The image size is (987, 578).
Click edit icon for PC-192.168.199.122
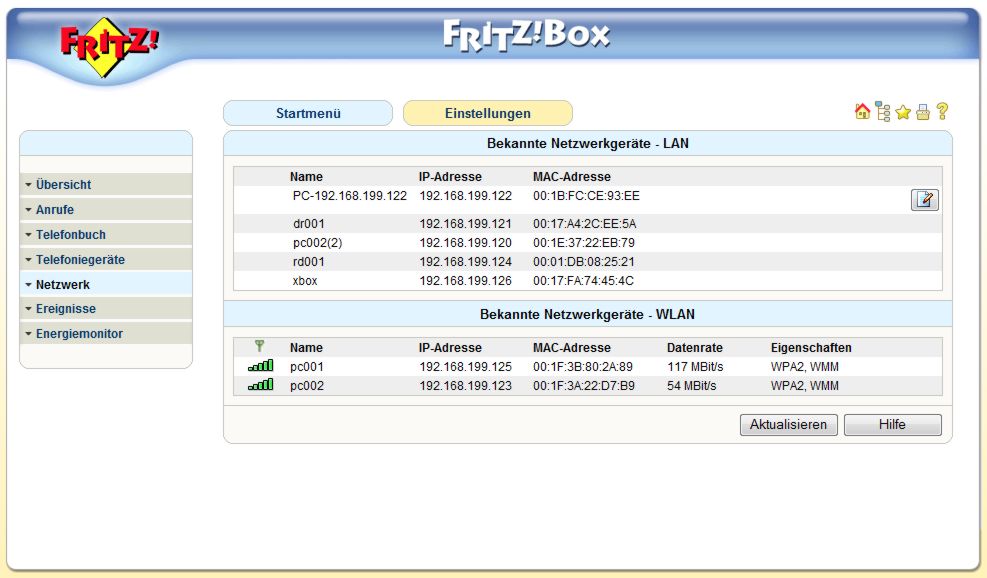click(925, 200)
